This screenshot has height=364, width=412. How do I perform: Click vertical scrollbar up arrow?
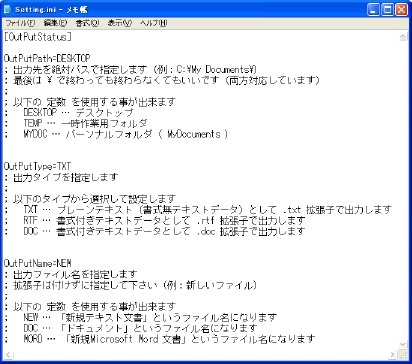(x=403, y=37)
